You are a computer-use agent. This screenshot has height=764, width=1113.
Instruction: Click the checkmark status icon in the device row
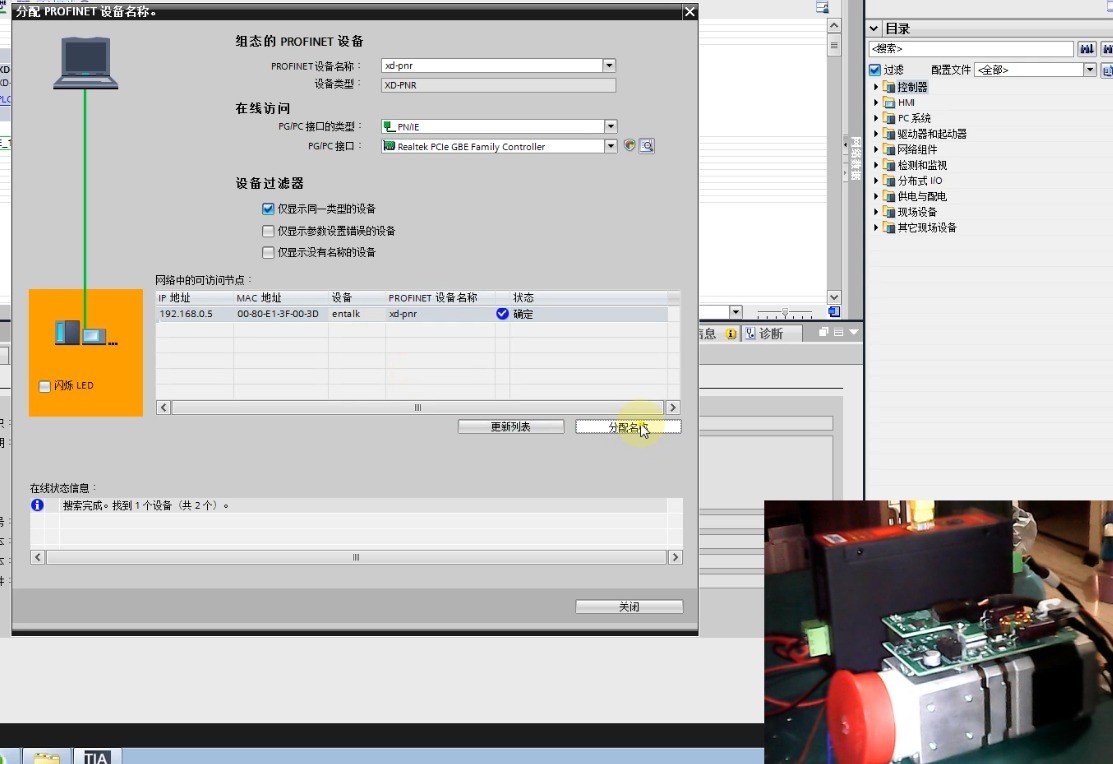pyautogui.click(x=502, y=314)
